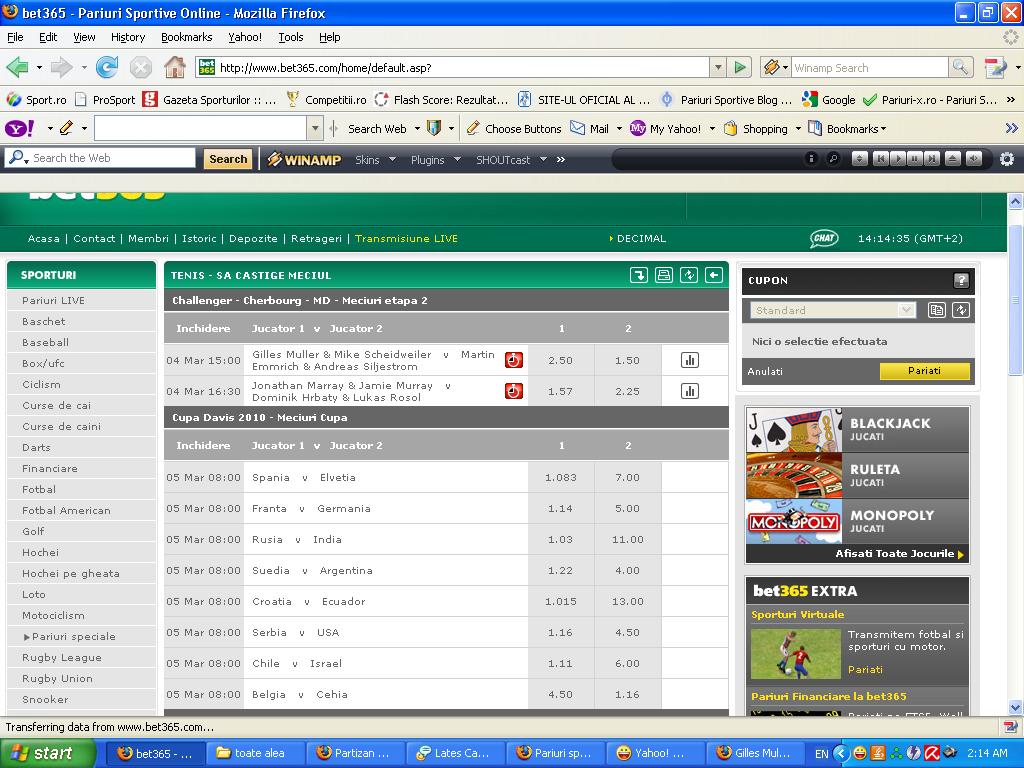Viewport: 1024px width, 768px height.
Task: Click the Winamp eject button
Action: (x=953, y=159)
